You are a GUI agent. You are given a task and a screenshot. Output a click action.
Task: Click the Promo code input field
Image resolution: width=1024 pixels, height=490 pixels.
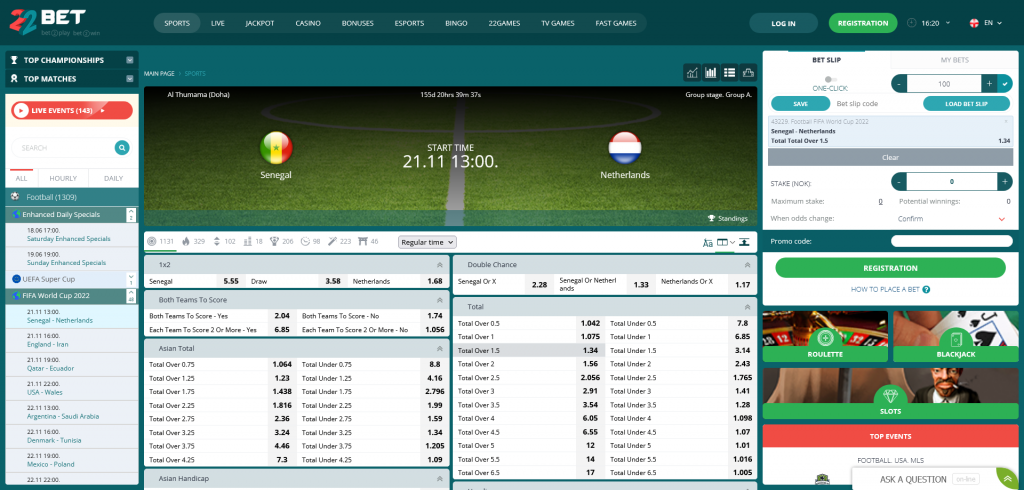(952, 241)
